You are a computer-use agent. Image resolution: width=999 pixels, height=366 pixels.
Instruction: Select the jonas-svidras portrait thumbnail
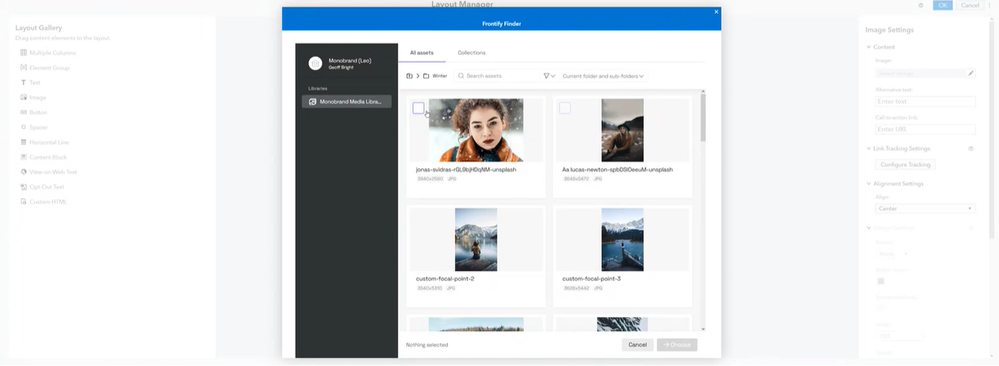tap(476, 130)
